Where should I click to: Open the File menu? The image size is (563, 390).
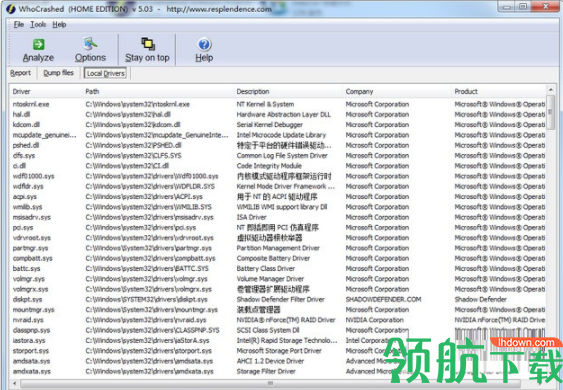(19, 24)
